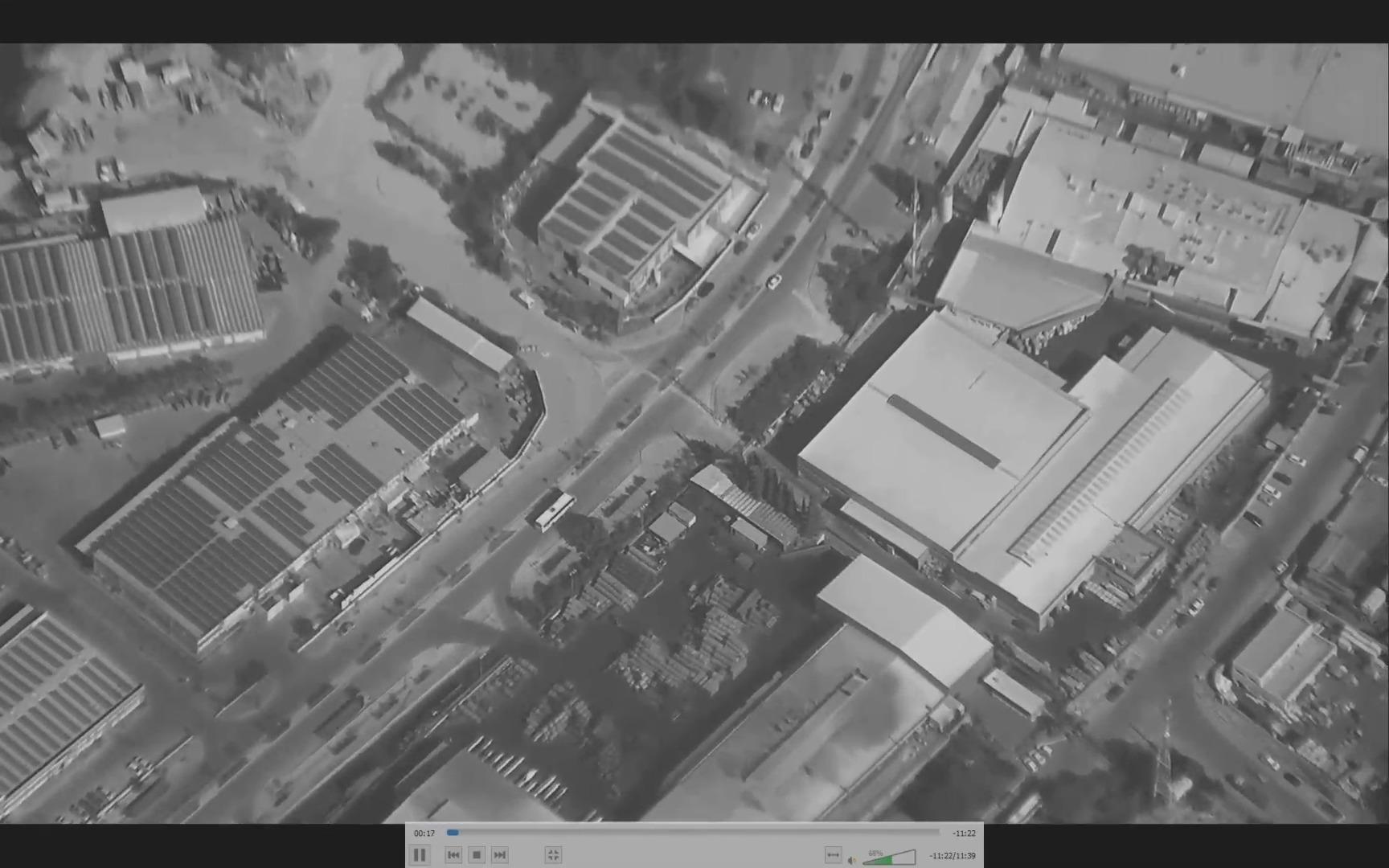
Task: Click the -11:22/11:39 time display
Action: click(x=953, y=856)
